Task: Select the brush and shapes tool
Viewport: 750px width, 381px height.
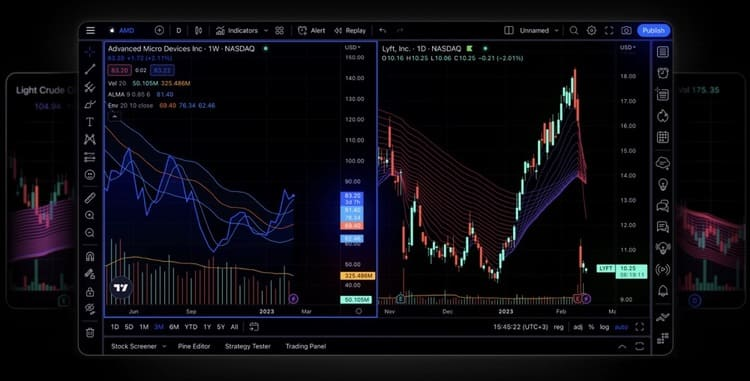Action: click(x=90, y=105)
